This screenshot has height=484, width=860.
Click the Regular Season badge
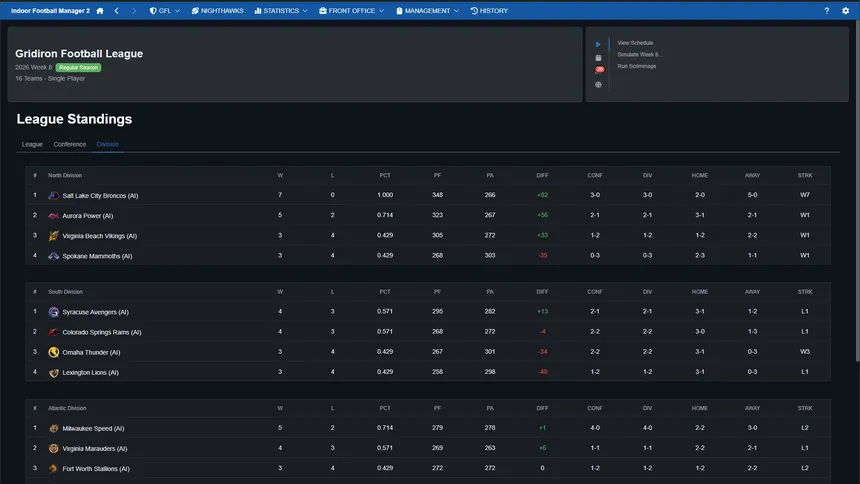(x=78, y=67)
